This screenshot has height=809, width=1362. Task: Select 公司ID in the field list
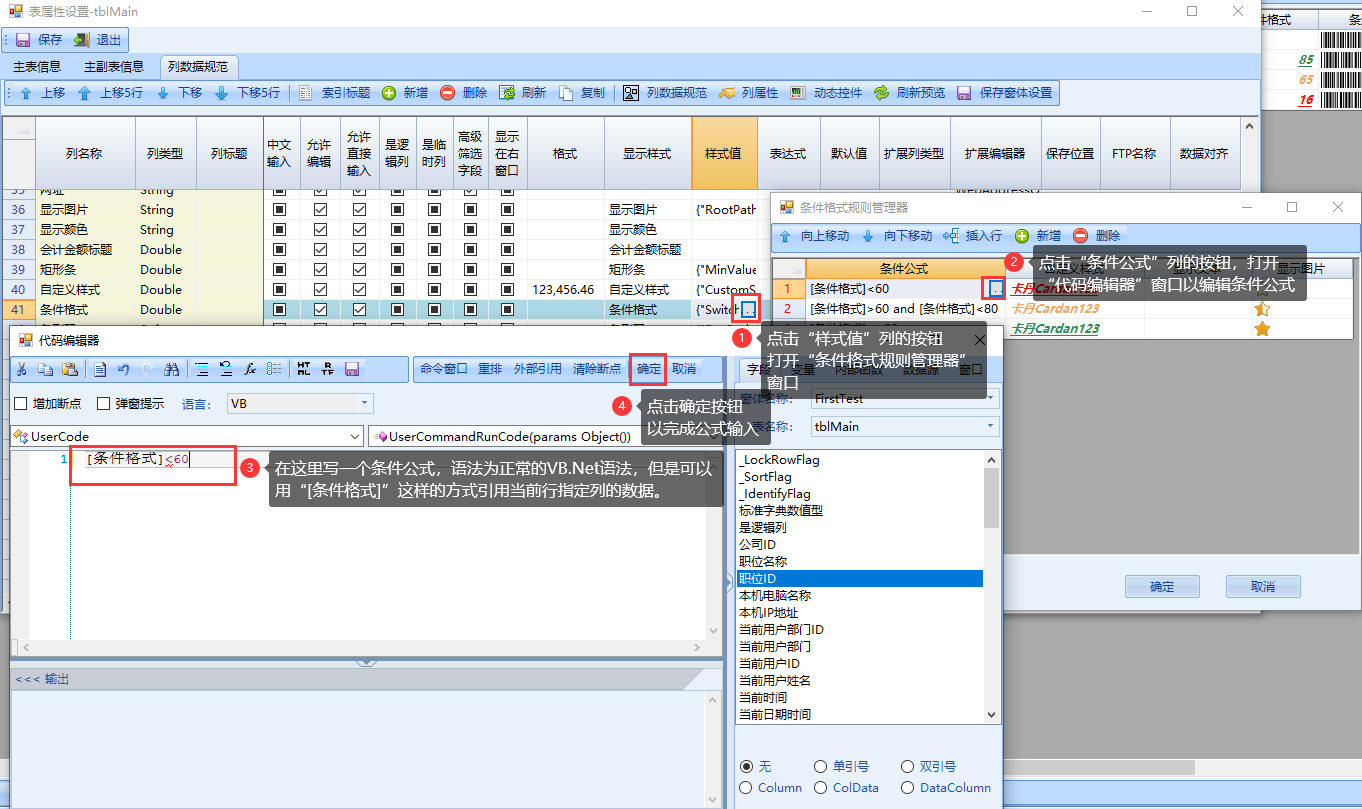coord(757,545)
